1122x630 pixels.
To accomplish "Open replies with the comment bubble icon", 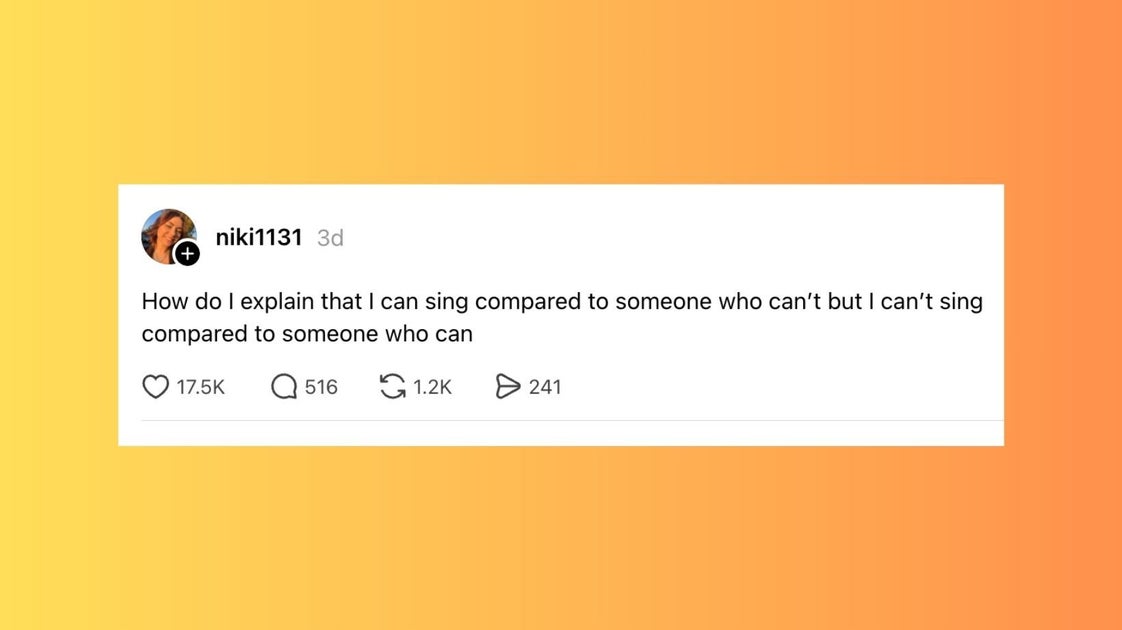I will (x=283, y=386).
